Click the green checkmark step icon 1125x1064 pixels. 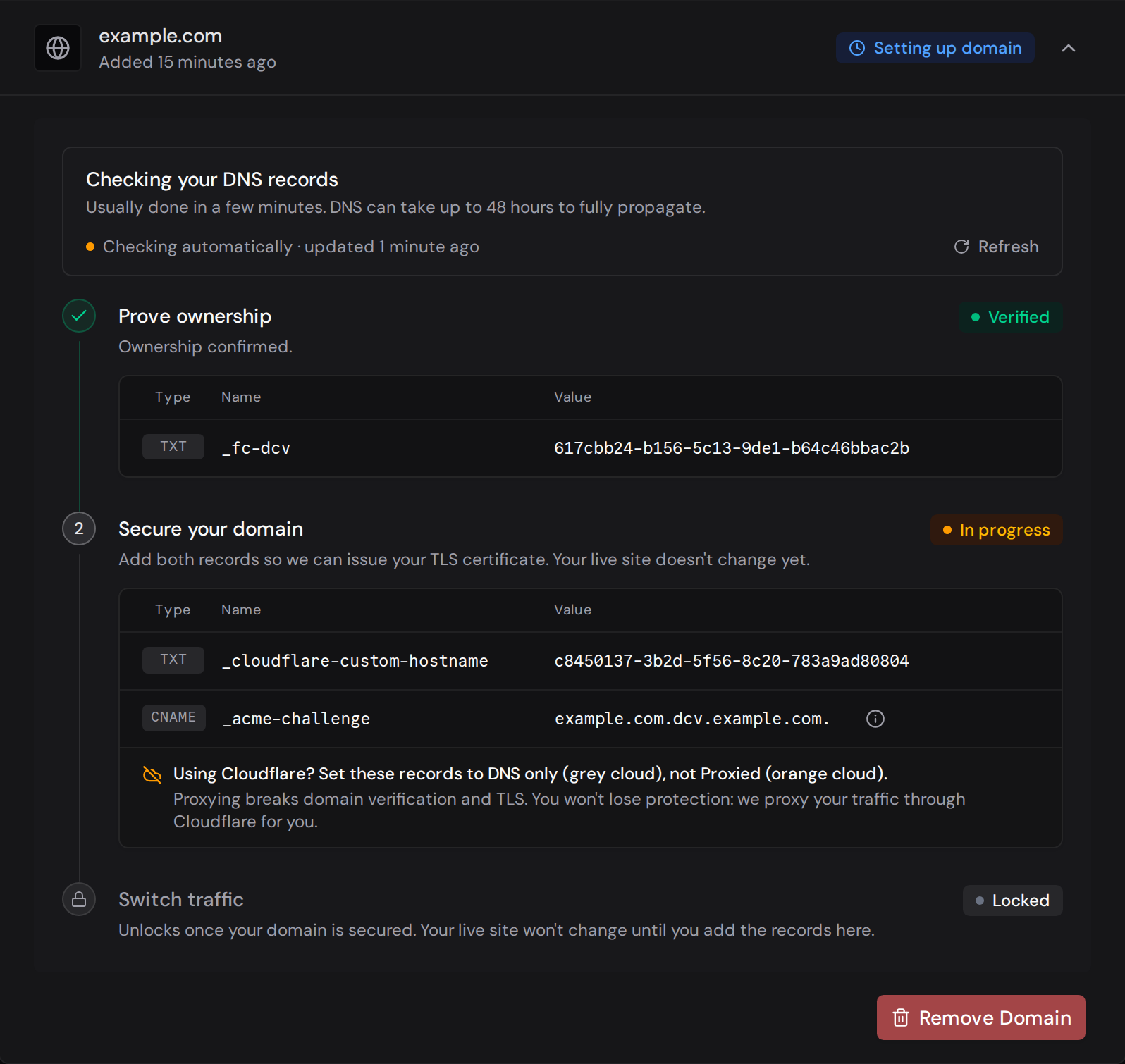(79, 316)
